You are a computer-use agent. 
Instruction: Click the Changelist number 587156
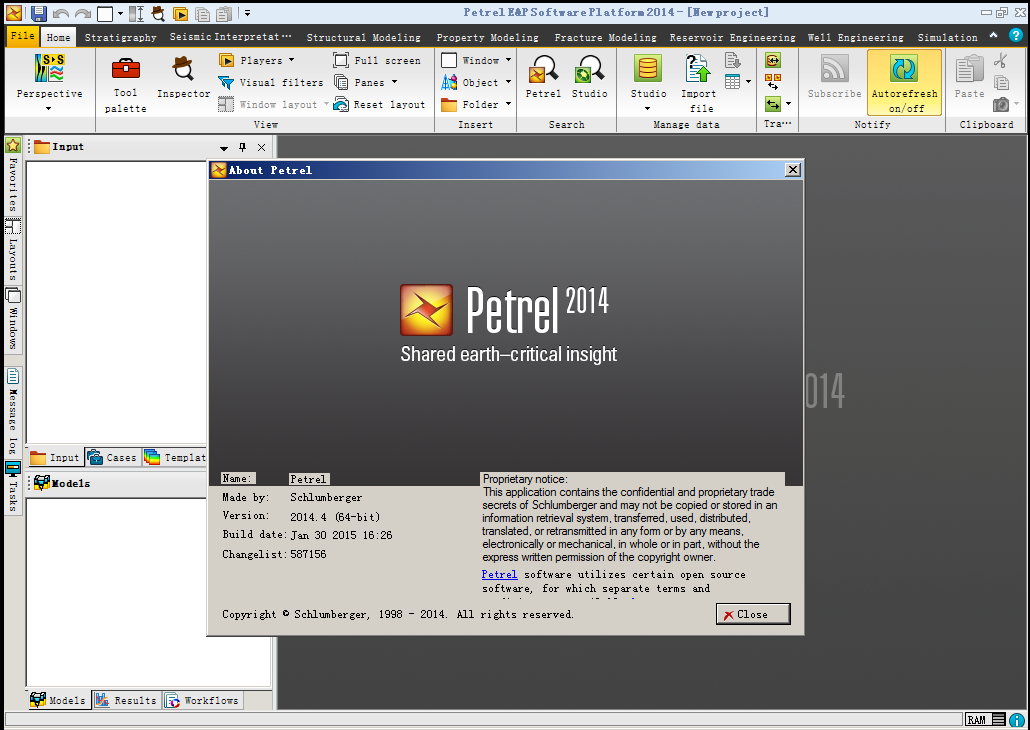tap(308, 554)
